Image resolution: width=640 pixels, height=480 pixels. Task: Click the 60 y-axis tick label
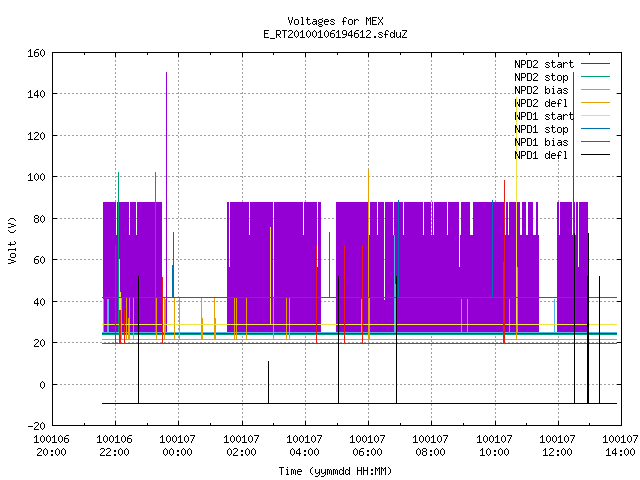click(39, 260)
